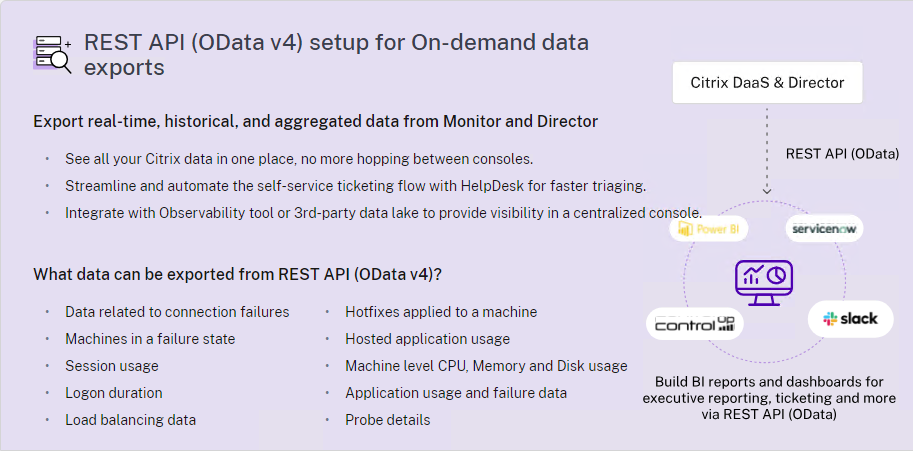
Task: Click the Slack logo badge
Action: (x=850, y=318)
